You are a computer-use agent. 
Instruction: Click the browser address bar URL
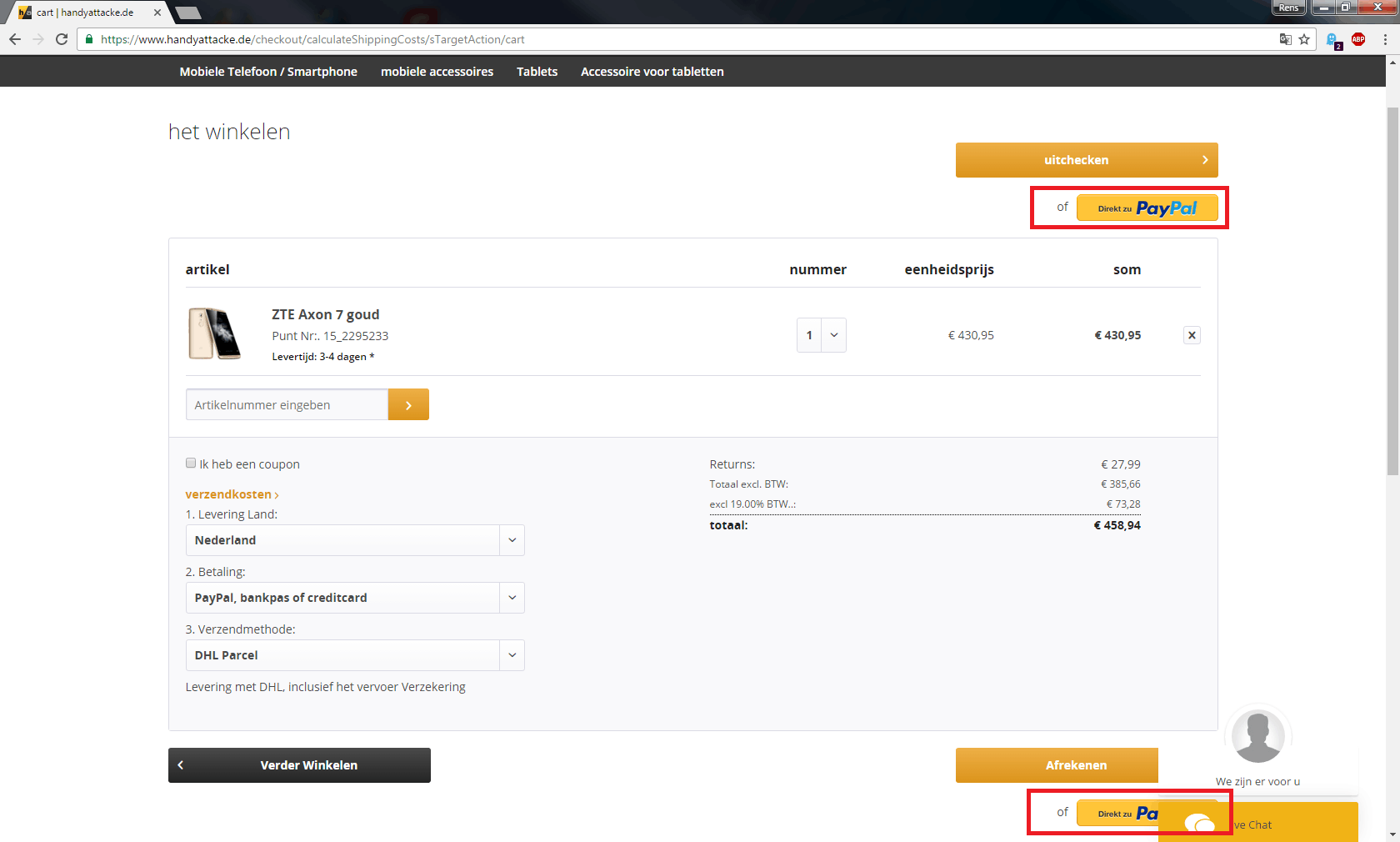pyautogui.click(x=312, y=39)
